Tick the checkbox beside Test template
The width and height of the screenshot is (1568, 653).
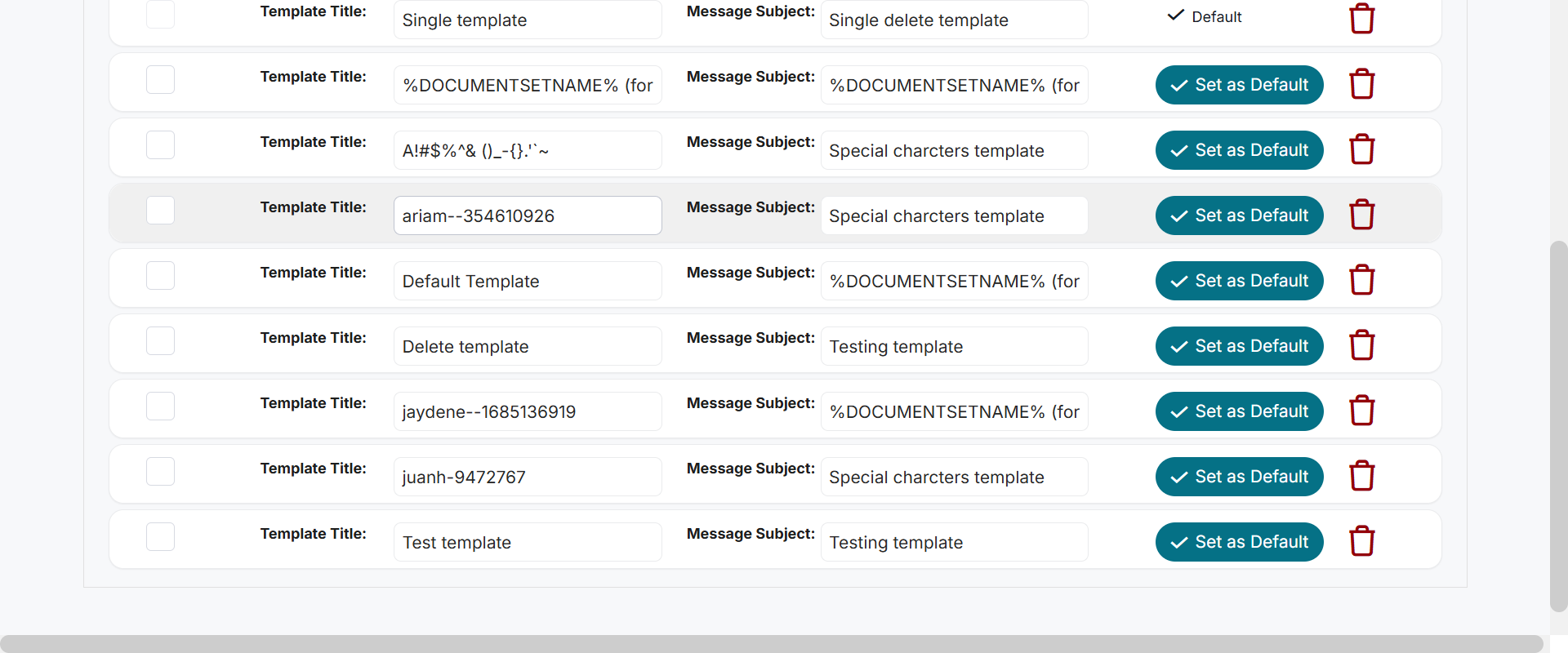click(160, 537)
